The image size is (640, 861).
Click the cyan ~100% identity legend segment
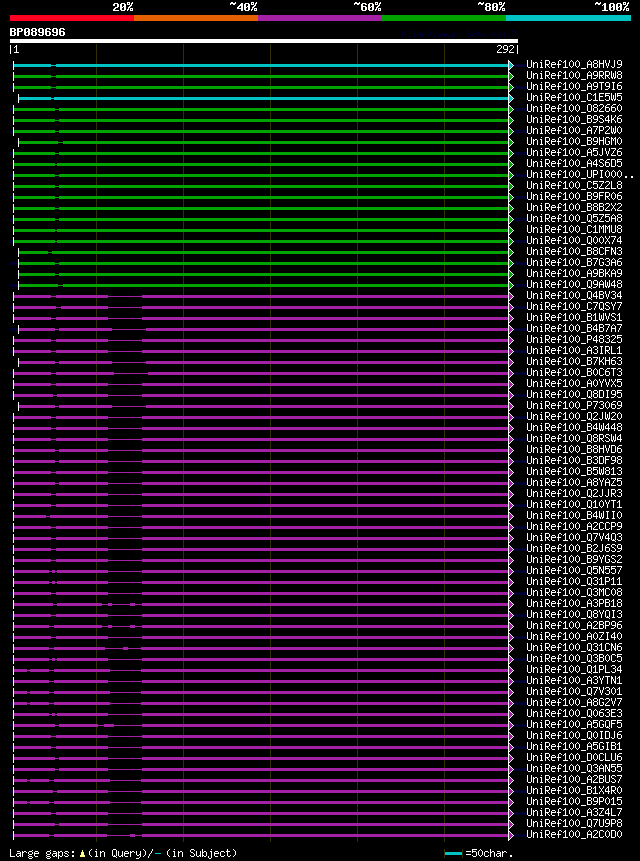click(569, 18)
